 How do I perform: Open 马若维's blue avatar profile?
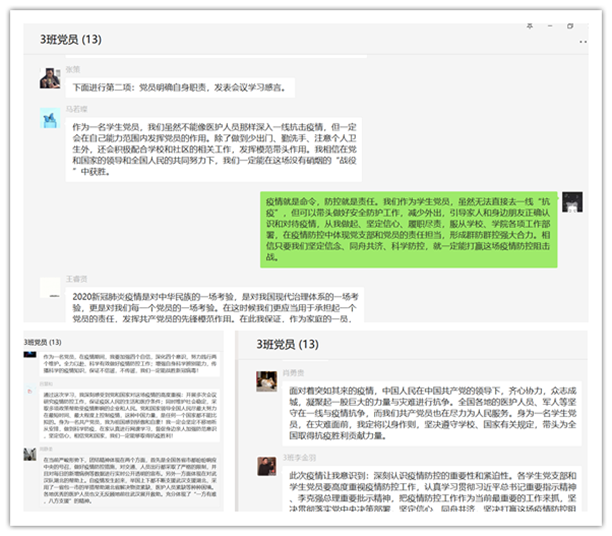pos(49,119)
